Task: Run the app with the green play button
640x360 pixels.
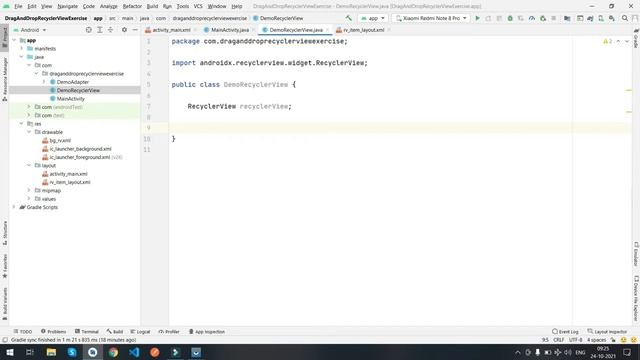Action: (477, 18)
